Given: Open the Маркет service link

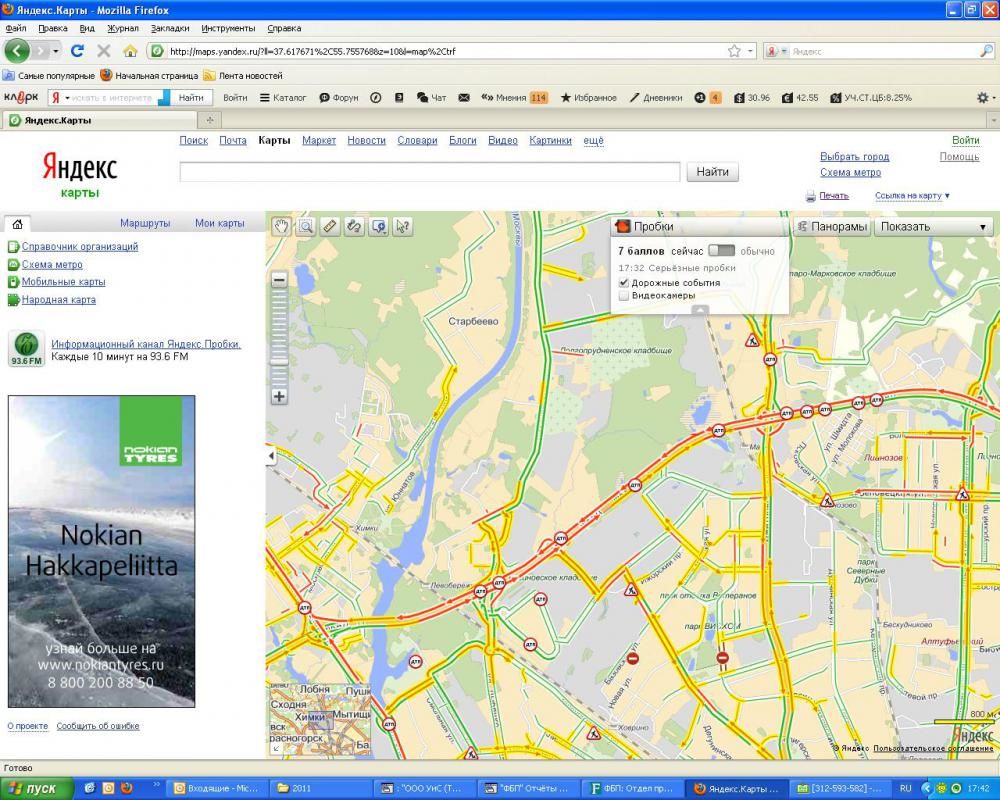Looking at the screenshot, I should (319, 140).
